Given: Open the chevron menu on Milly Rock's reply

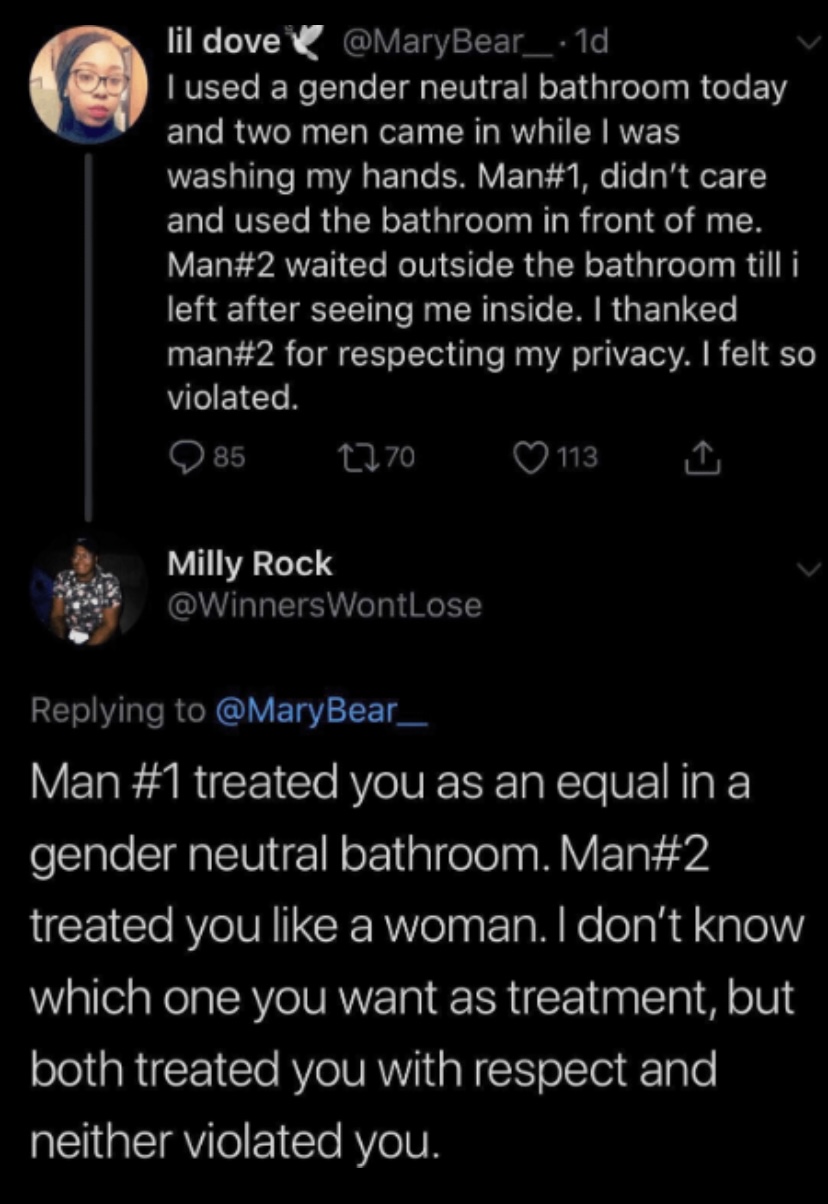Looking at the screenshot, I should click(803, 568).
